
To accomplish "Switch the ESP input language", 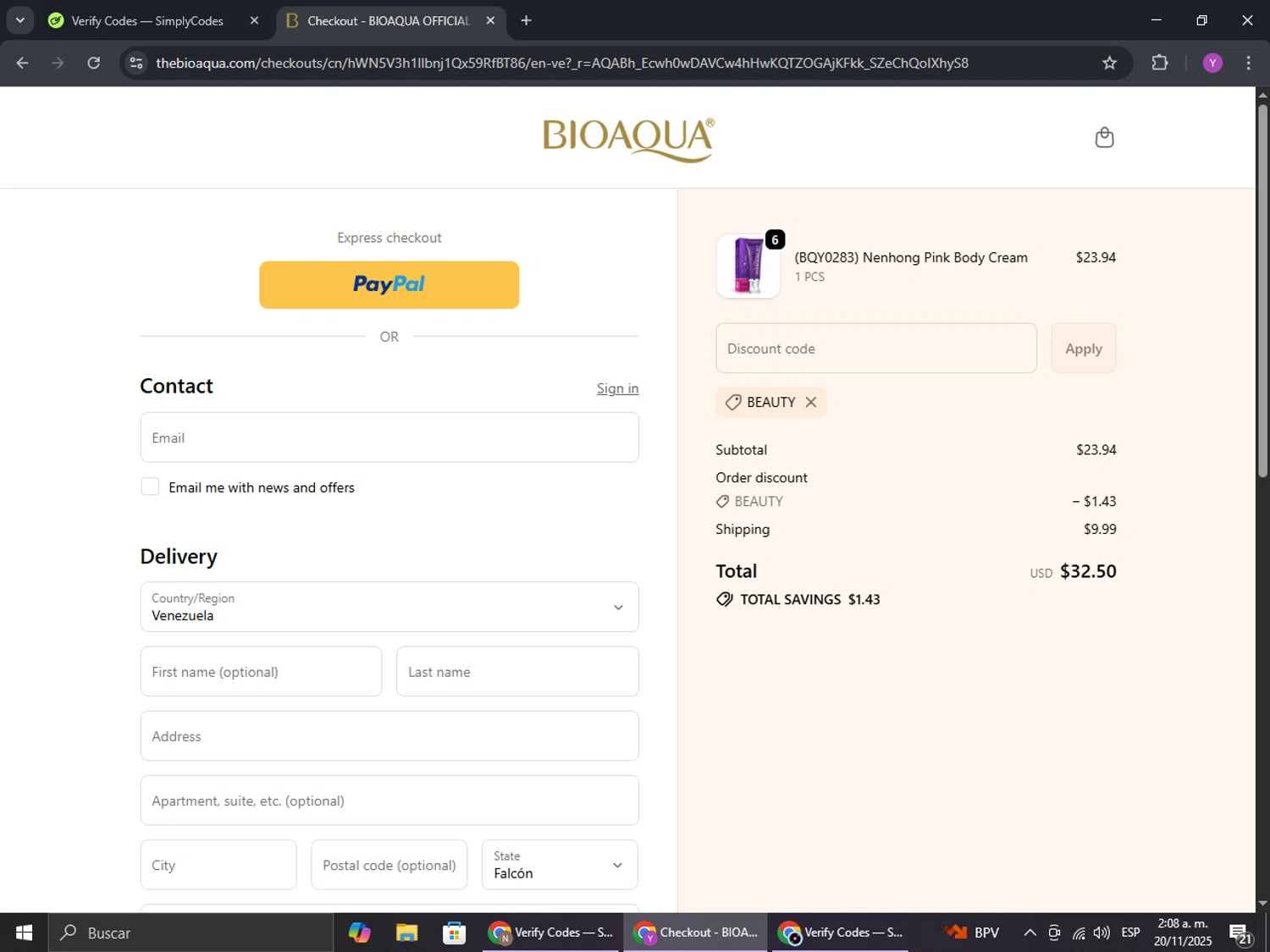I will 1130,933.
